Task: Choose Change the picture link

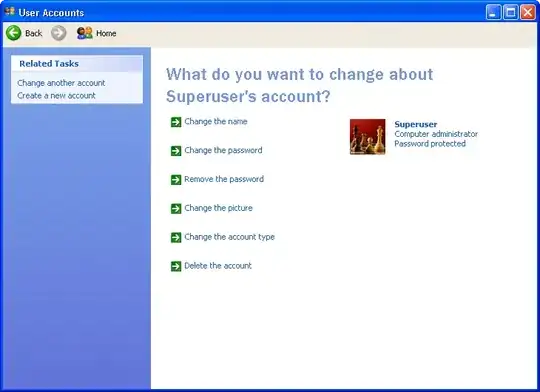Action: coord(219,208)
